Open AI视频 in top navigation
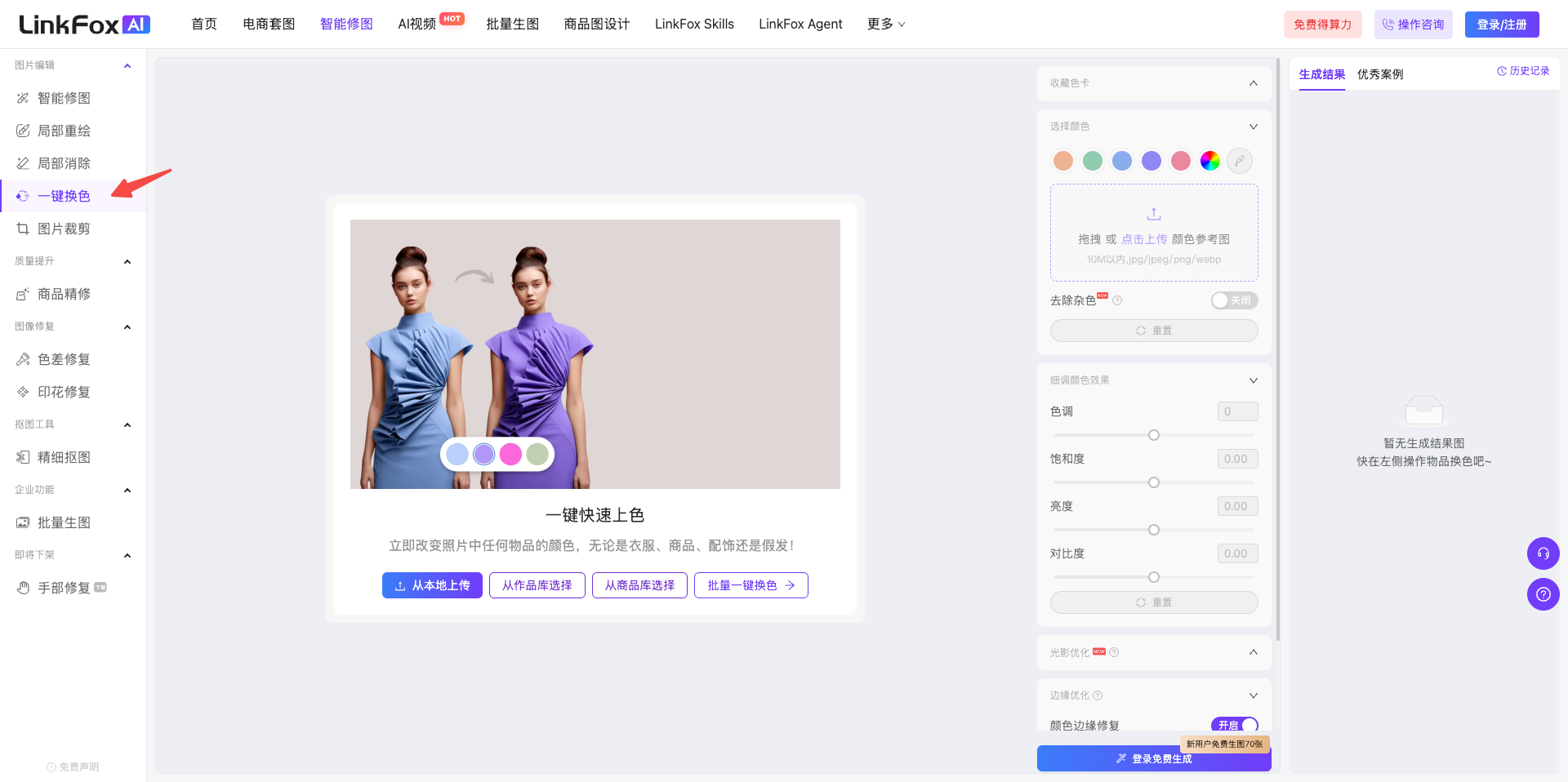 pos(416,24)
